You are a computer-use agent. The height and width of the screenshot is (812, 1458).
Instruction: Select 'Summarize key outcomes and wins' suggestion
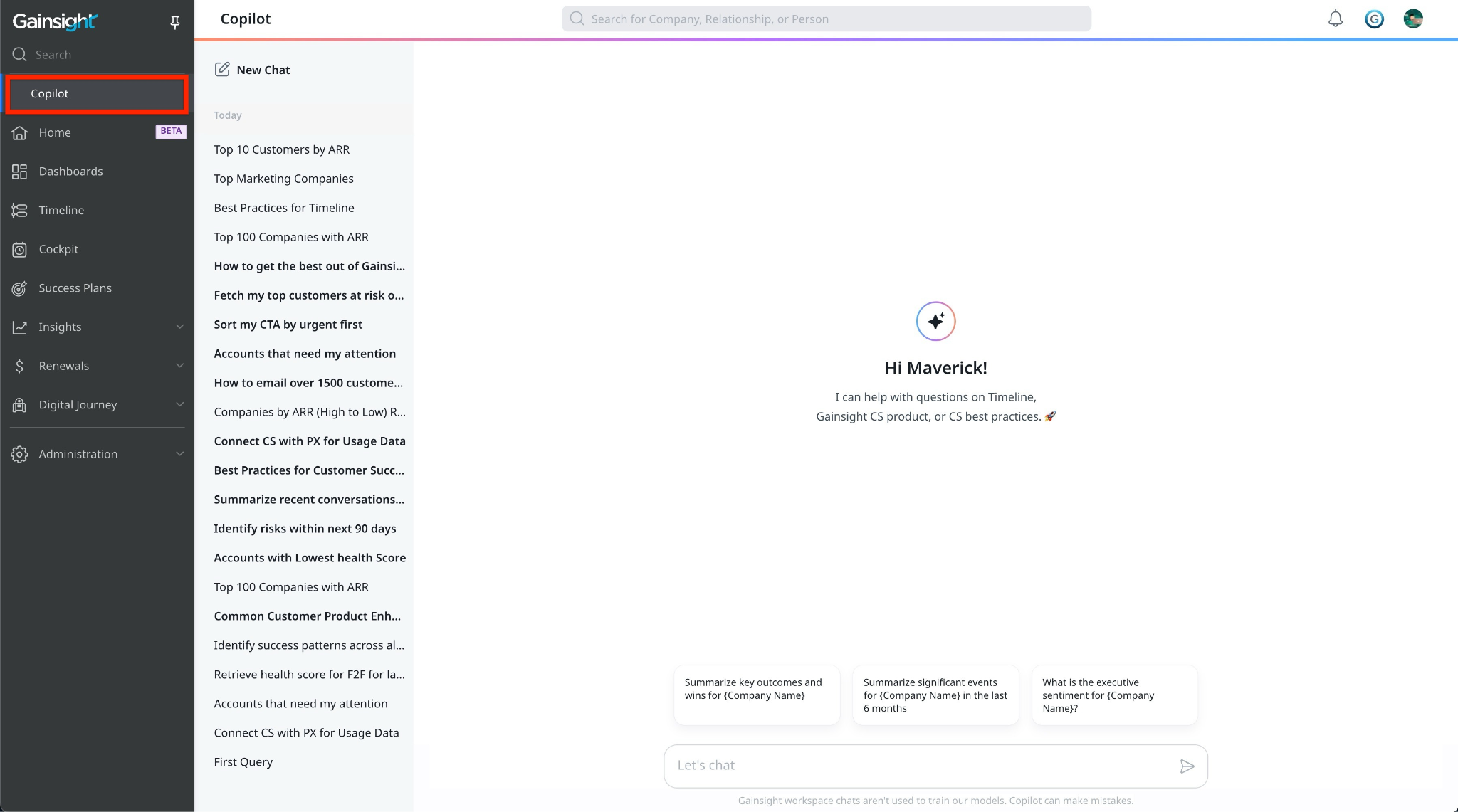757,695
